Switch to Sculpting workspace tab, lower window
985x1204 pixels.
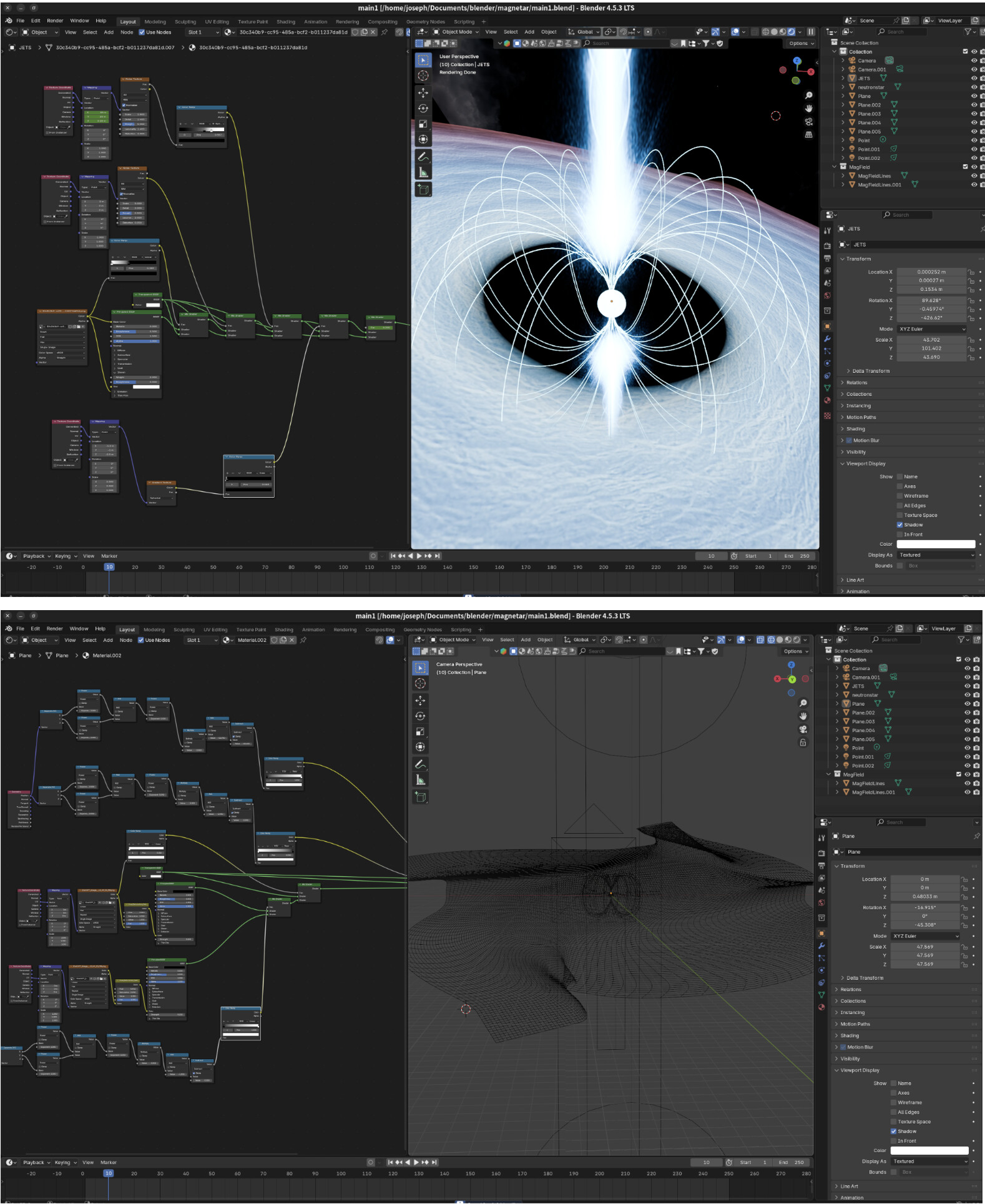[184, 629]
